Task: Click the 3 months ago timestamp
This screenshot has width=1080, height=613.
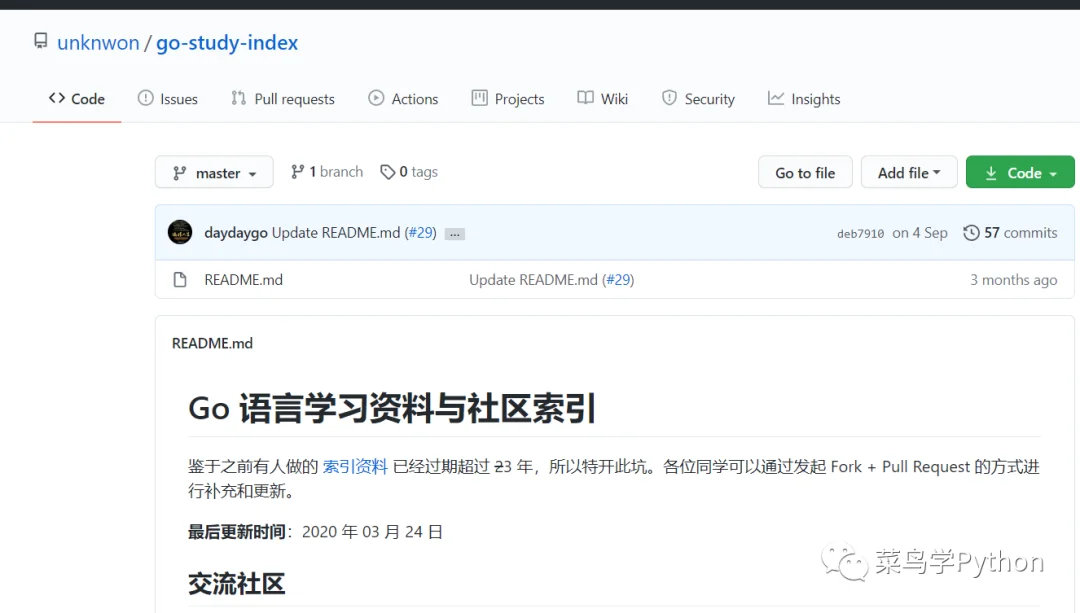Action: (1013, 280)
